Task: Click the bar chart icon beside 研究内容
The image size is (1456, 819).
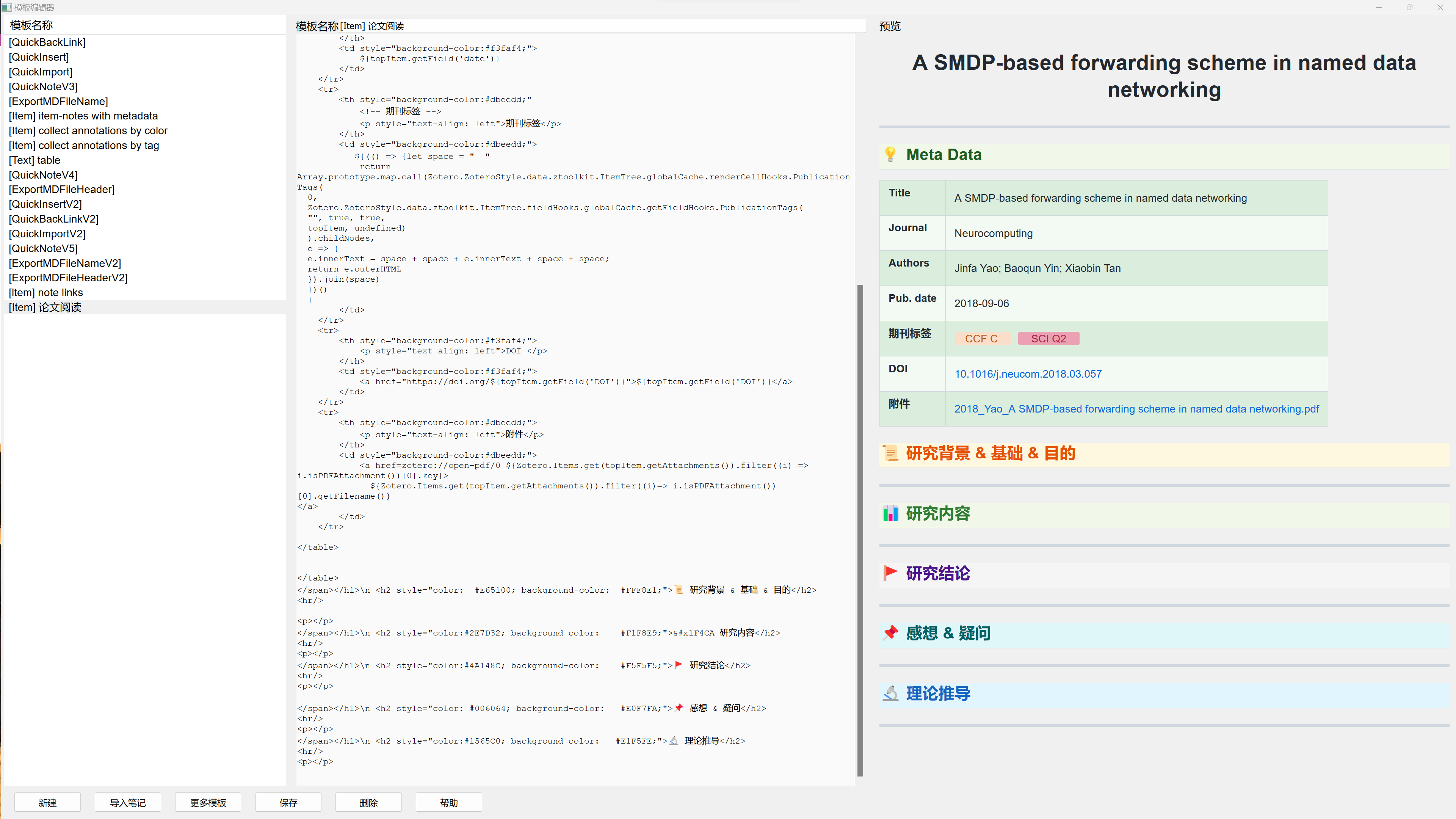Action: click(x=891, y=513)
